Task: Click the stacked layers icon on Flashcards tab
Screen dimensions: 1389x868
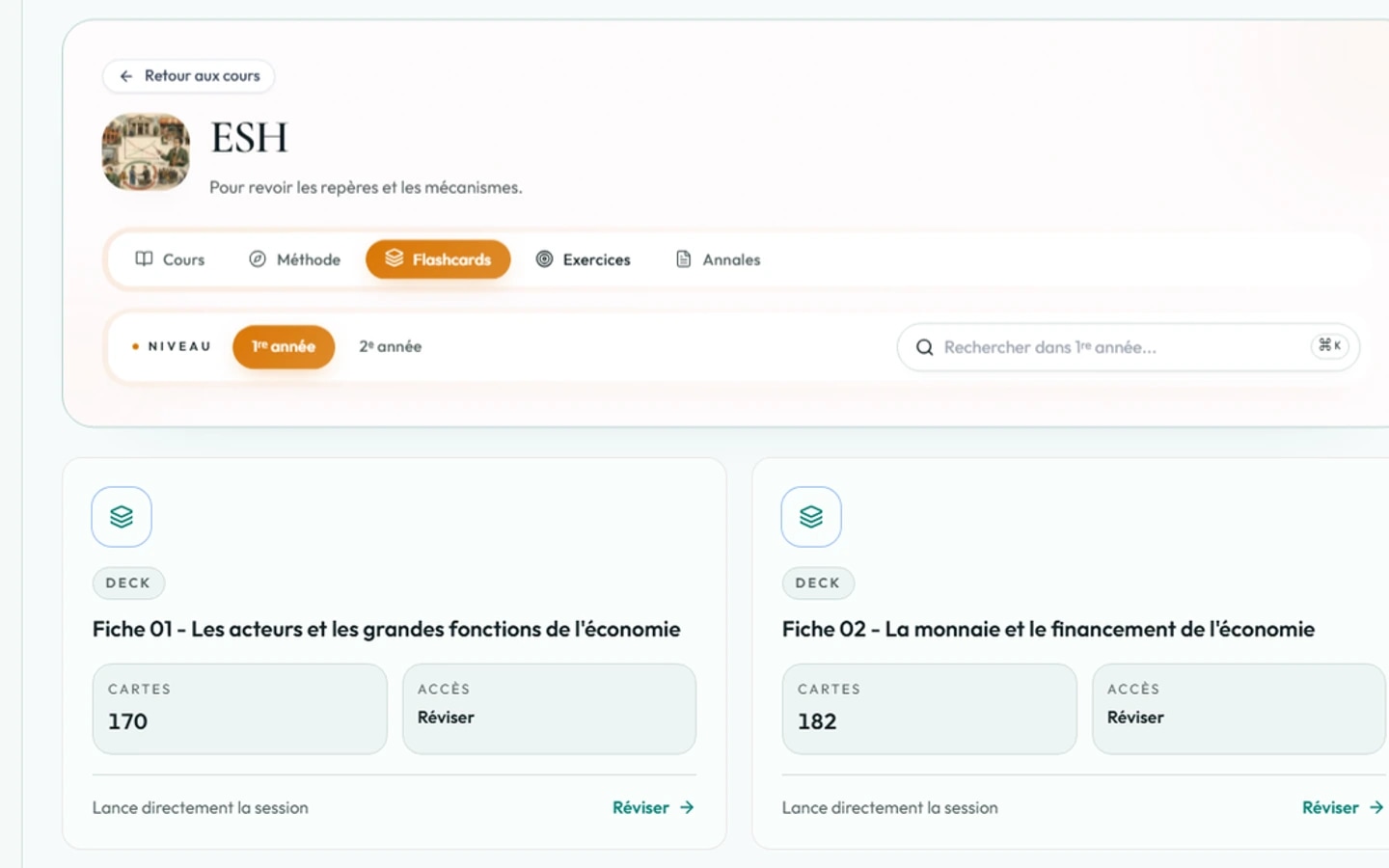Action: 395,258
